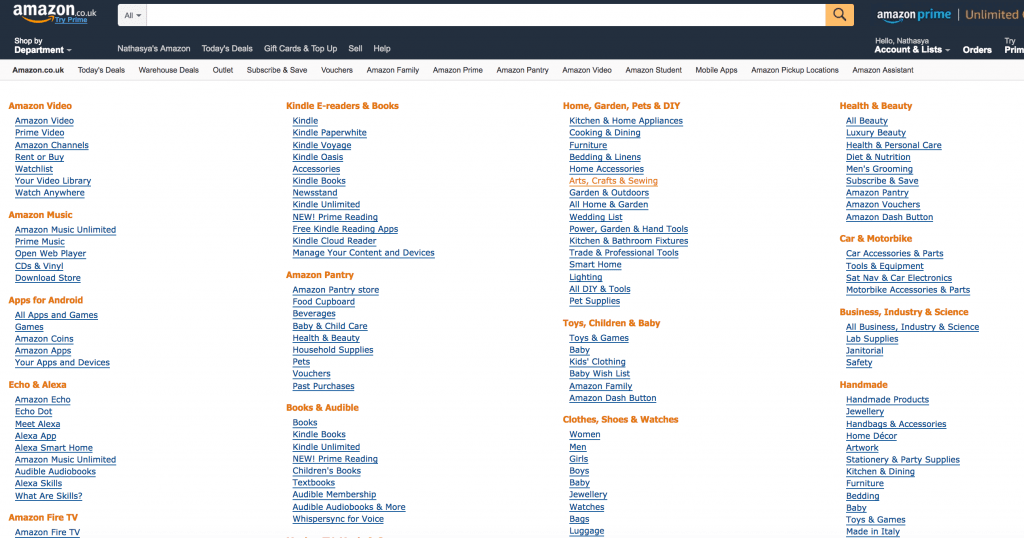The width and height of the screenshot is (1024, 538).
Task: Open Today's Deals in the dark navigation bar
Action: point(227,48)
